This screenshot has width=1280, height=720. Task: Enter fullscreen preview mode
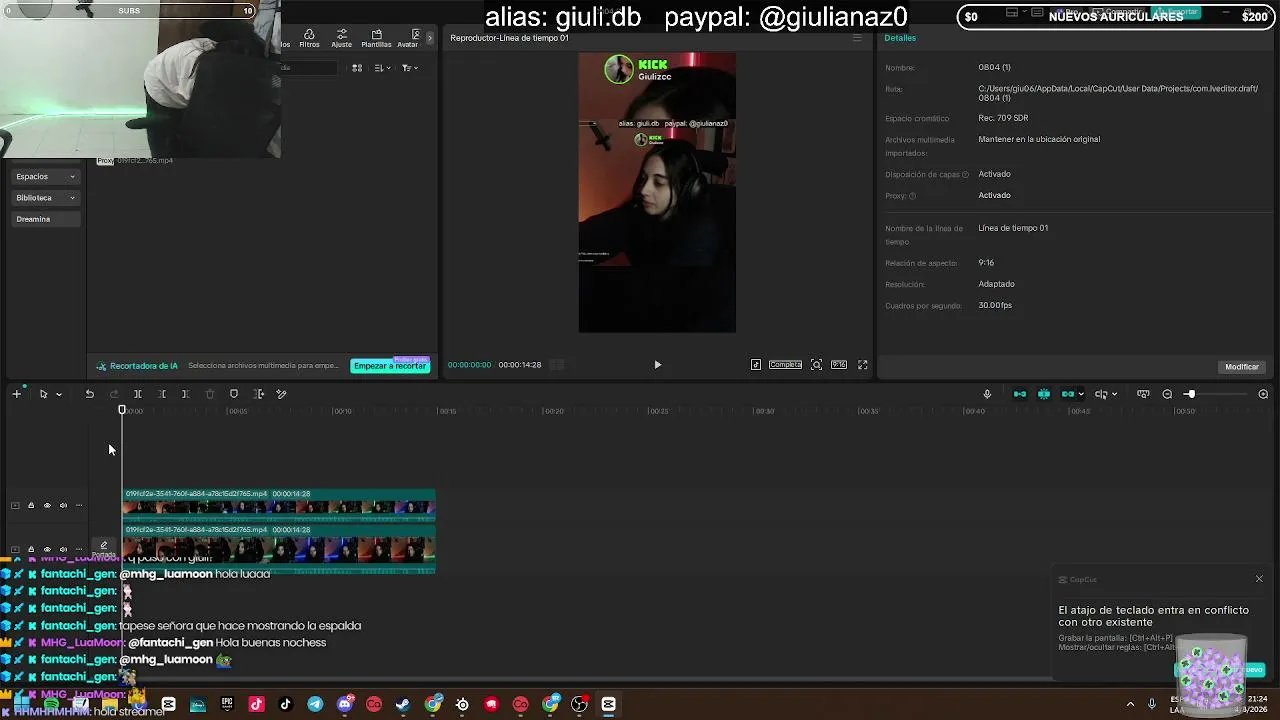click(x=863, y=365)
